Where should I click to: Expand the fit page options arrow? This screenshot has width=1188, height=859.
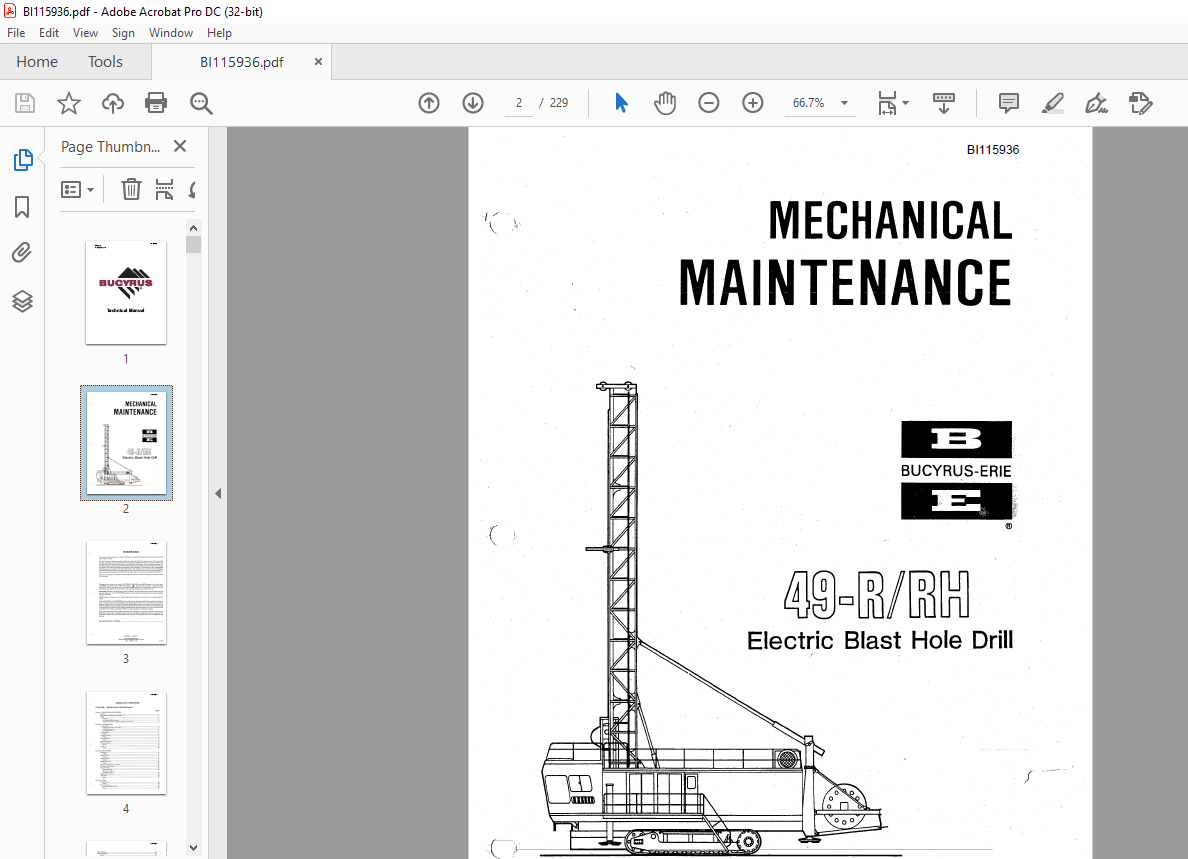(905, 103)
